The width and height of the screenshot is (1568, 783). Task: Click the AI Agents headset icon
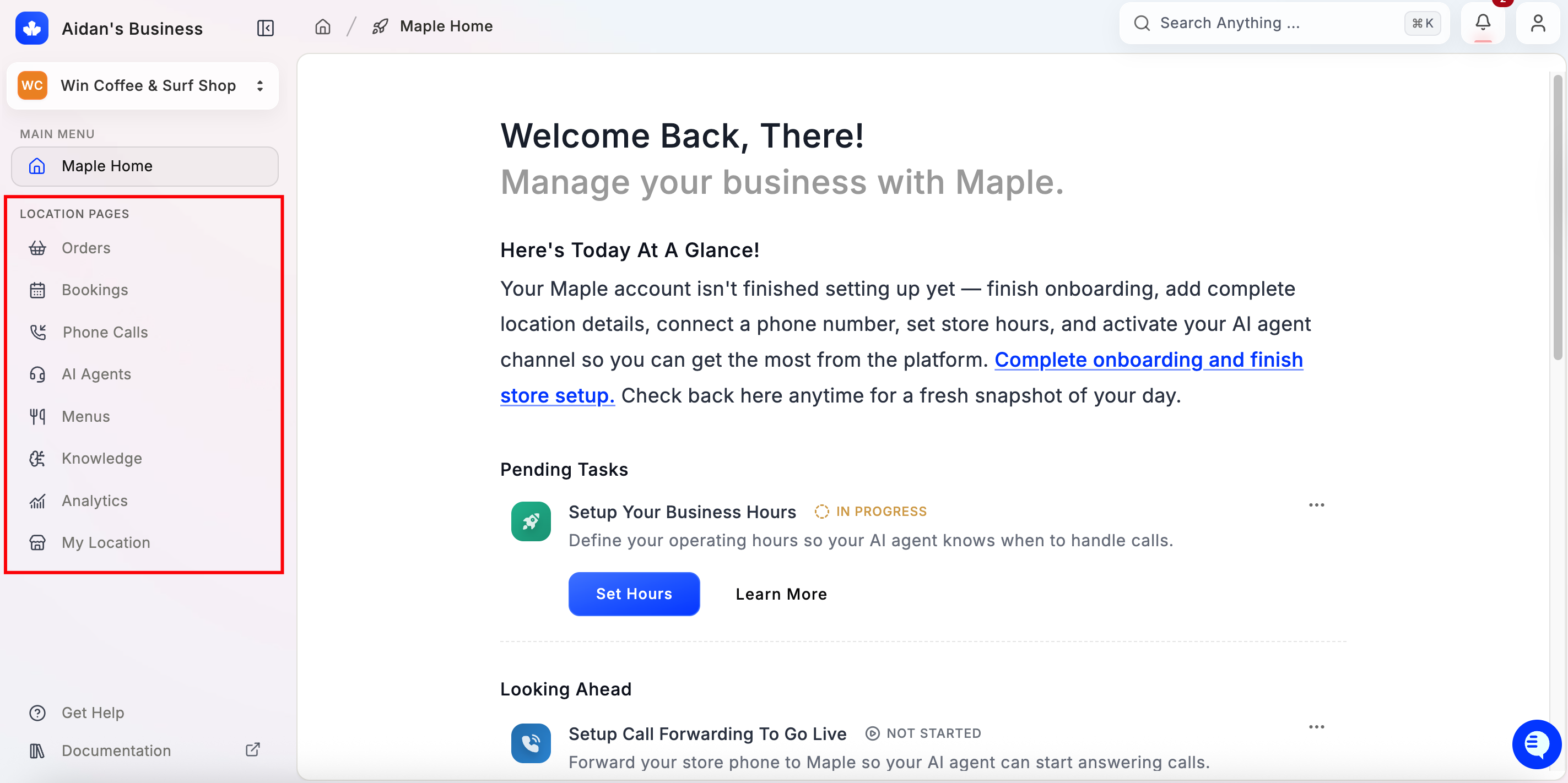click(x=37, y=373)
